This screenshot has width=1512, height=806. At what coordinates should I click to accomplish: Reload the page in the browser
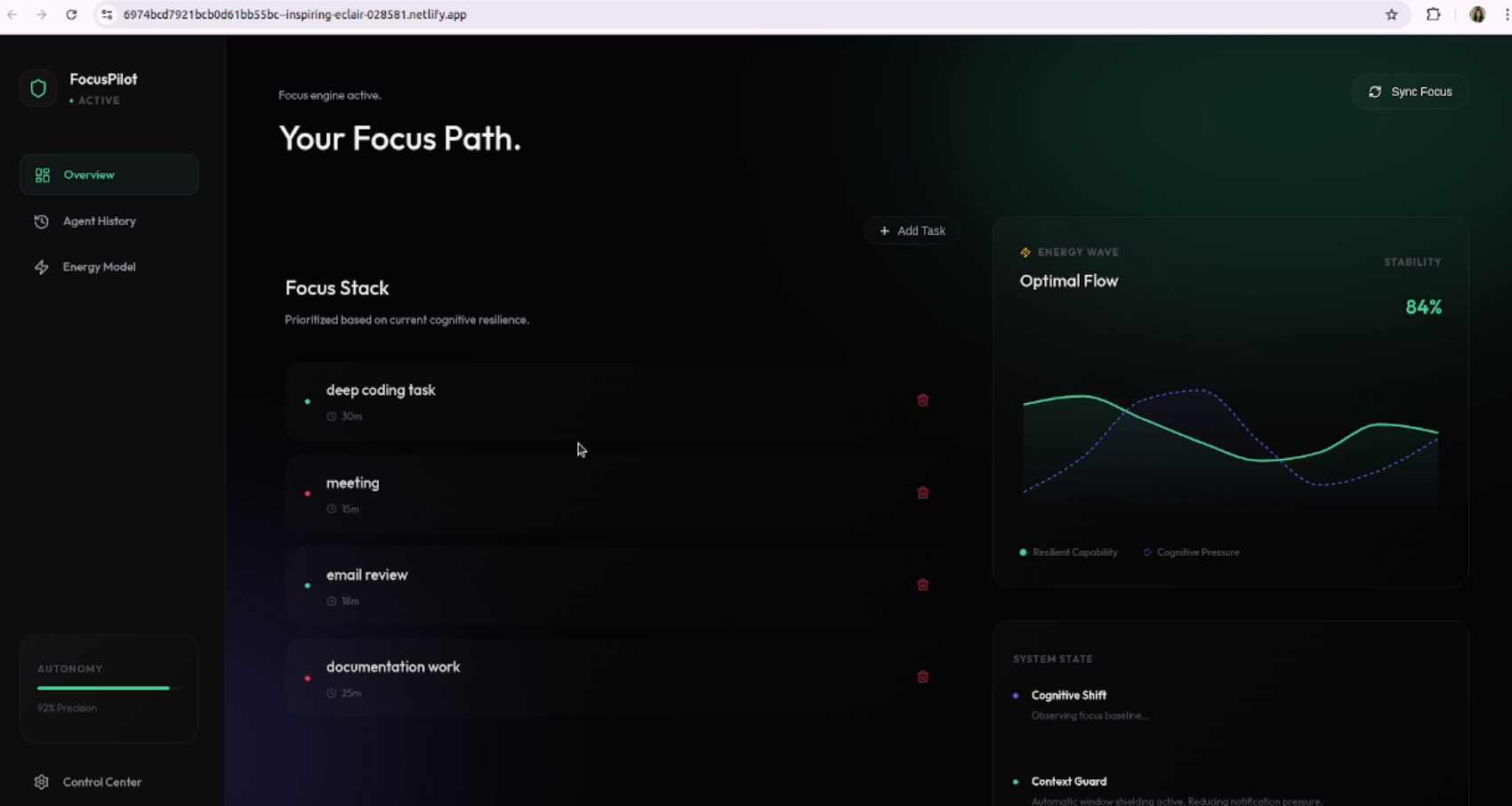pos(71,14)
